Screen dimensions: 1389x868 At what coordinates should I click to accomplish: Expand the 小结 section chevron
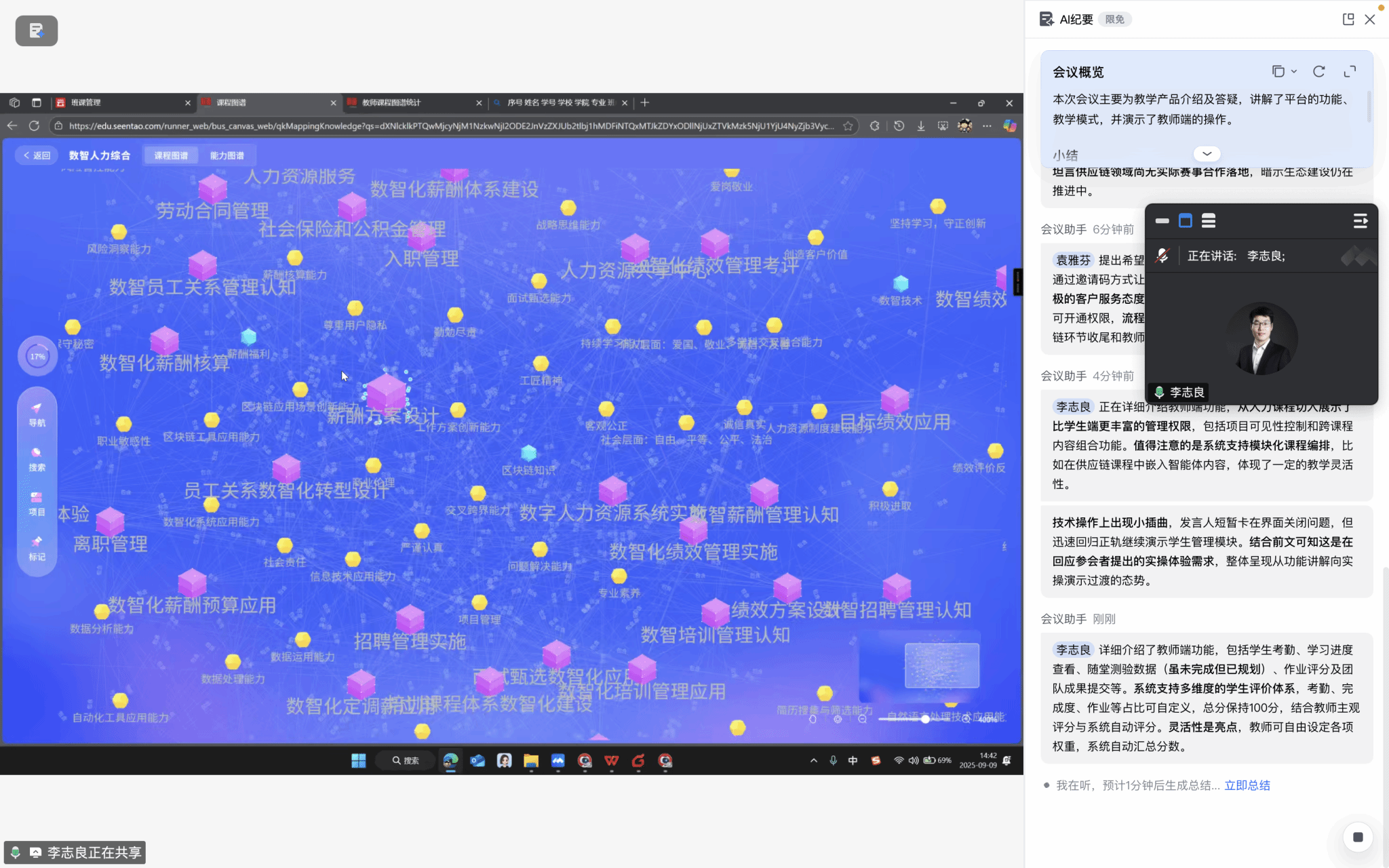pyautogui.click(x=1207, y=154)
